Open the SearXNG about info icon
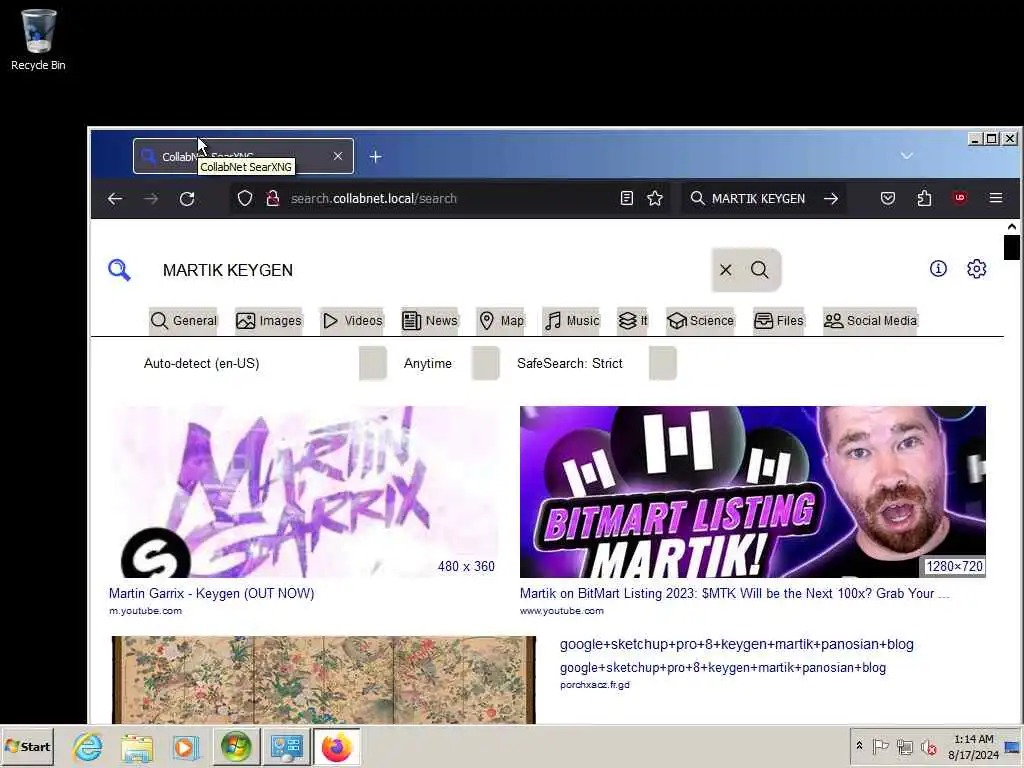 (938, 269)
